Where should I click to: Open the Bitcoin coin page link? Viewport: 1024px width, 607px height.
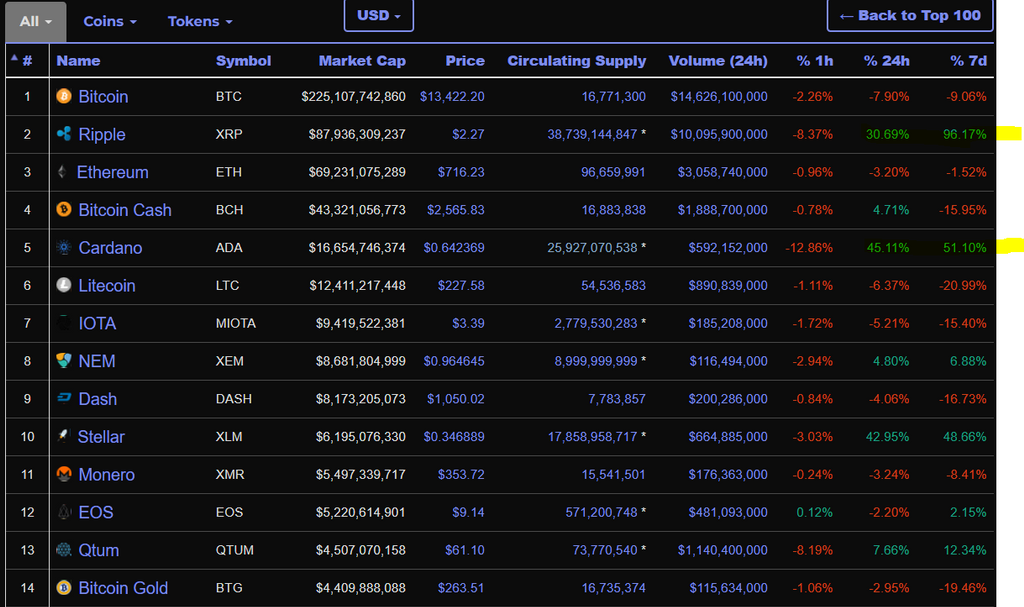pyautogui.click(x=103, y=97)
